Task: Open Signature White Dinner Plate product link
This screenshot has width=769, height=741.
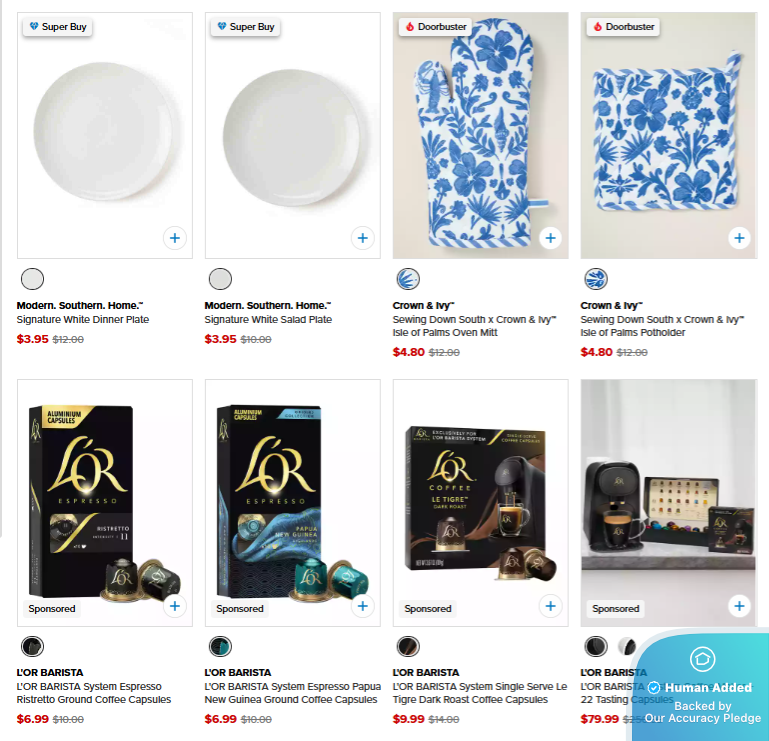Action: [83, 320]
